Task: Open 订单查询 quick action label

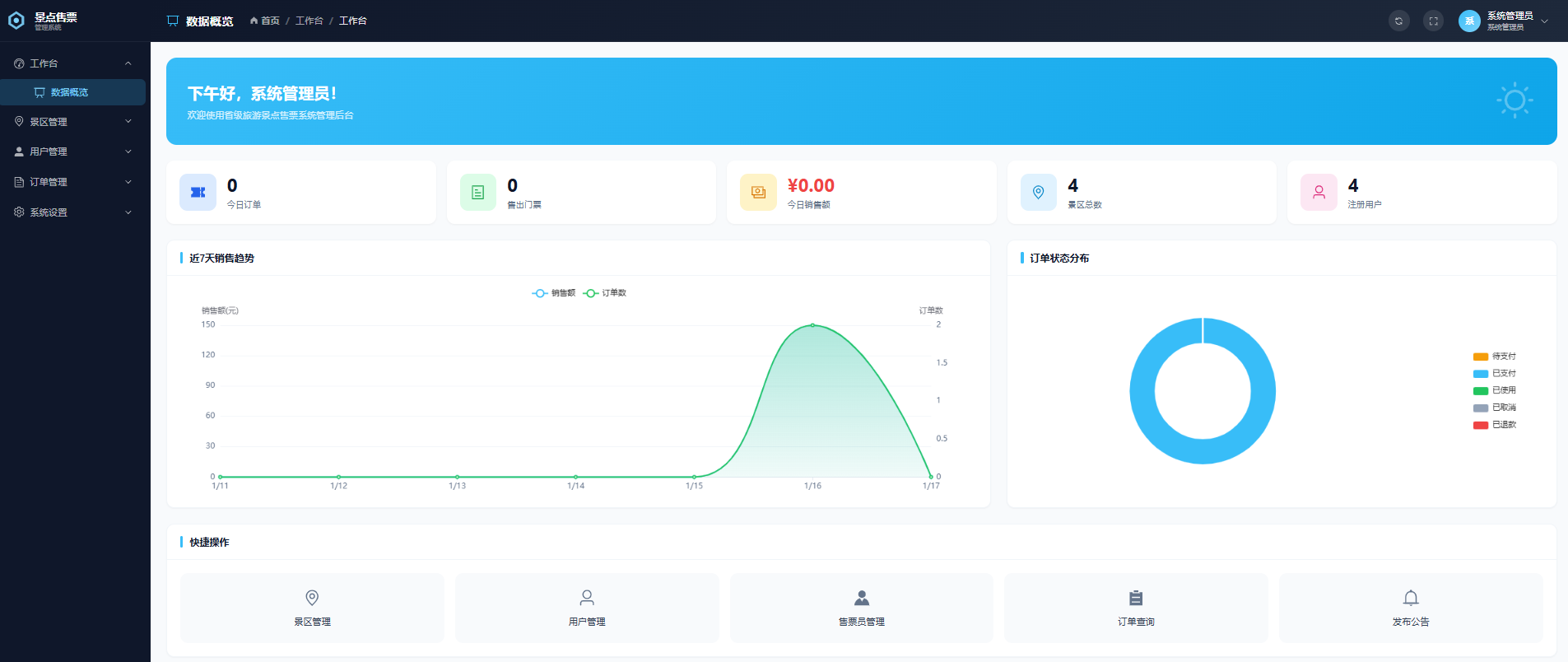Action: click(x=1136, y=622)
